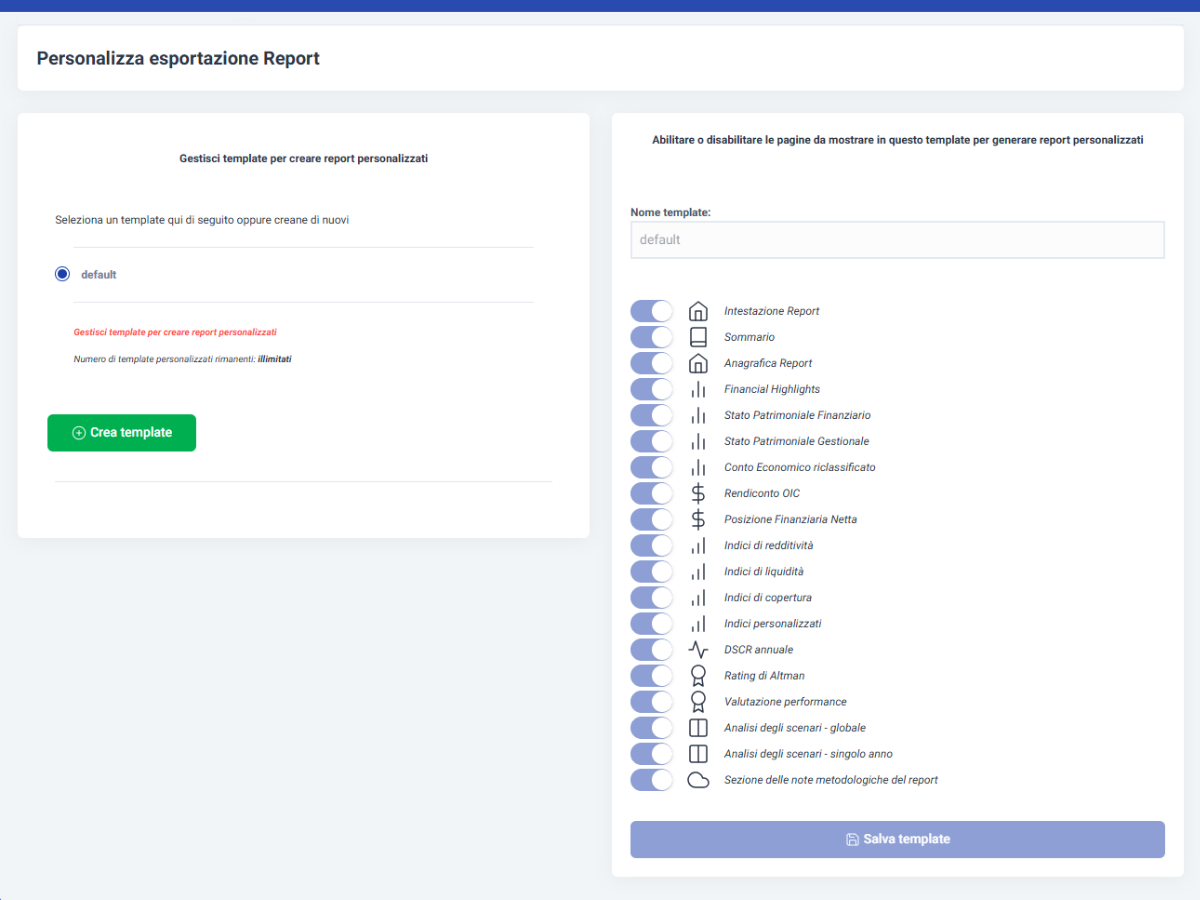Click the house icon beside Anagrafica Report
Viewport: 1200px width, 900px height.
pos(698,363)
